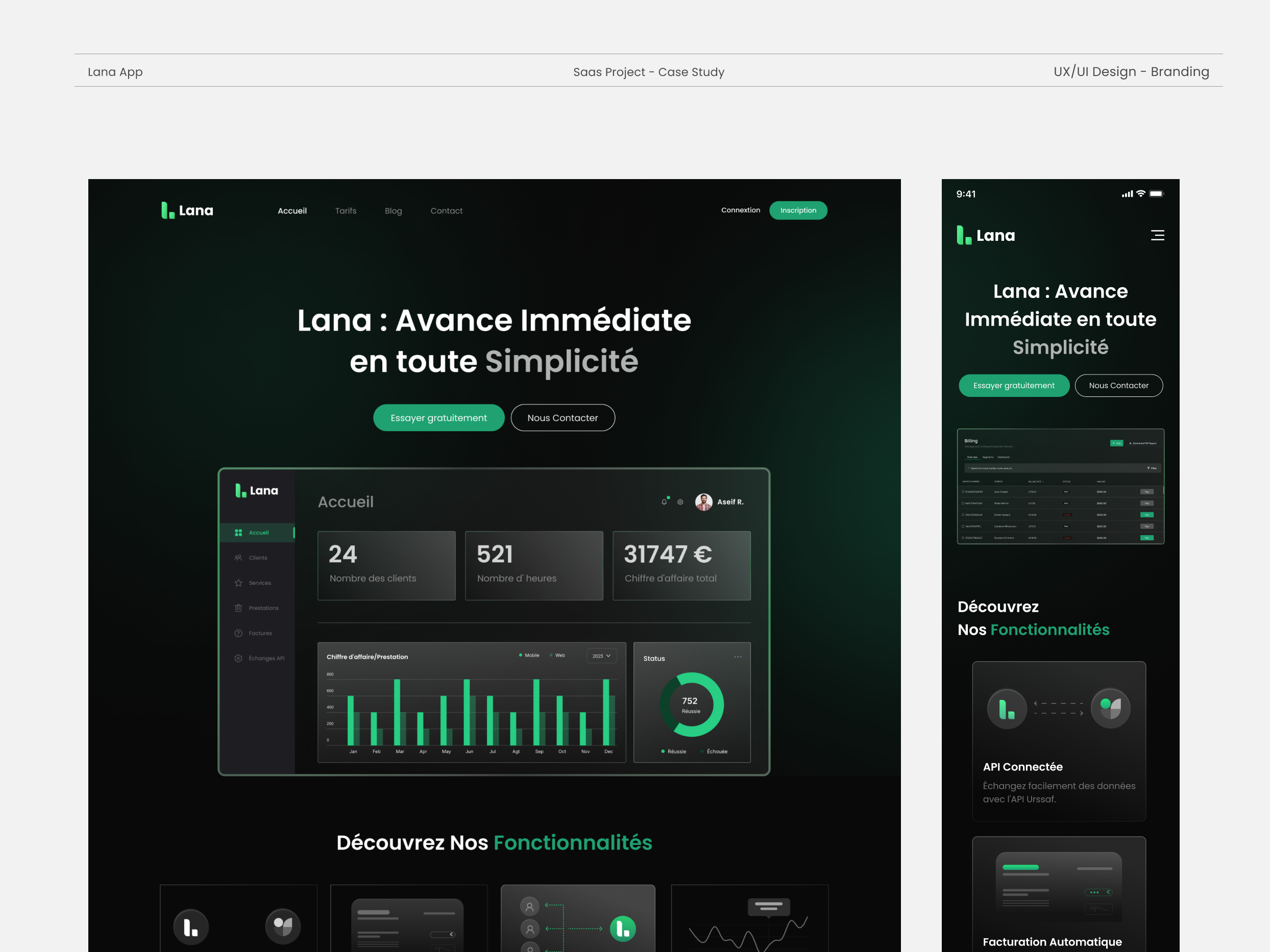Open Échanges API via the gear icon
1270x952 pixels.
tap(238, 659)
